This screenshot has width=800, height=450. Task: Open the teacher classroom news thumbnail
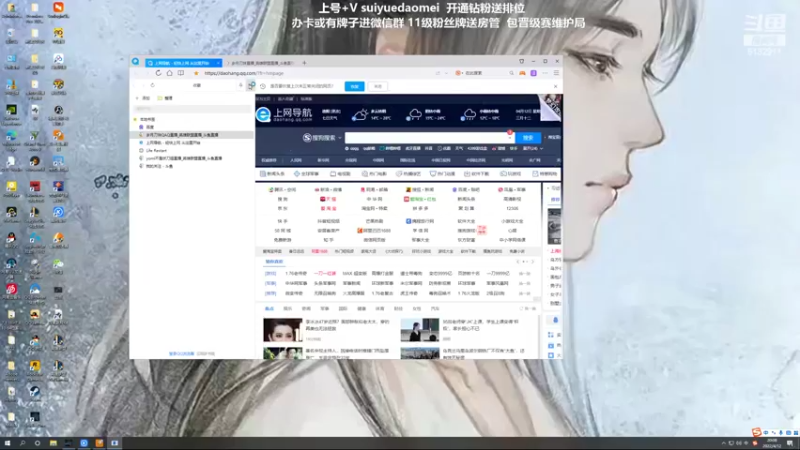click(419, 330)
